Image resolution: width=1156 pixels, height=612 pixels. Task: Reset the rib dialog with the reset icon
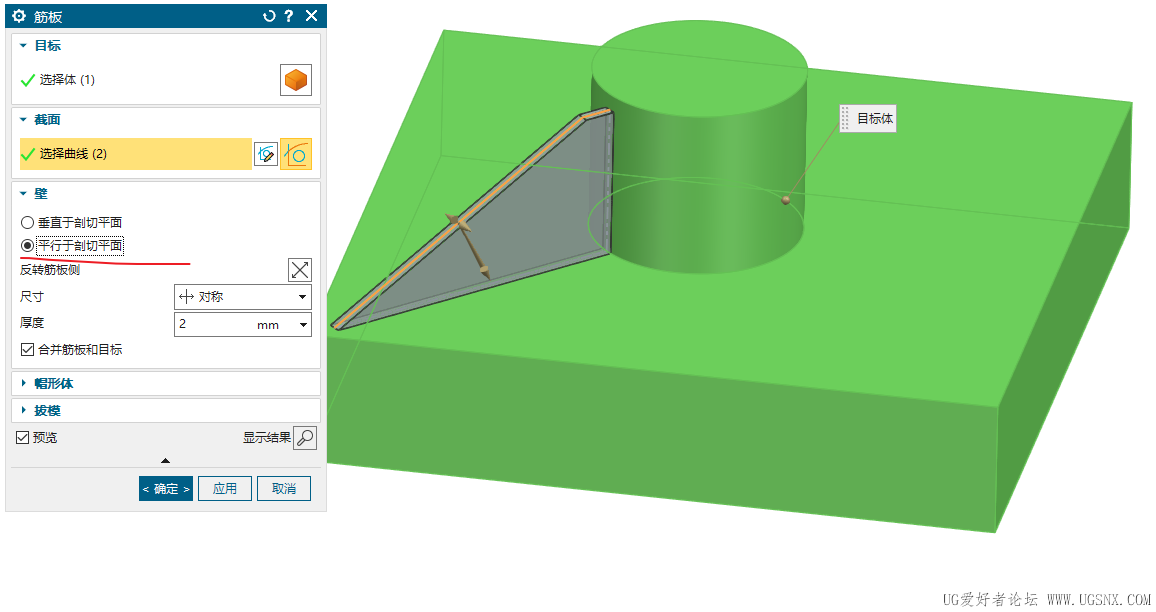pos(268,16)
